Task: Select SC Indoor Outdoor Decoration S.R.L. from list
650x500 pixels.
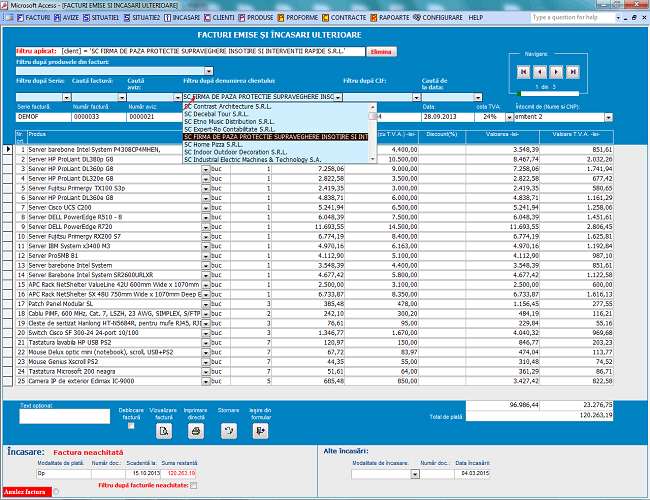Action: [x=276, y=152]
